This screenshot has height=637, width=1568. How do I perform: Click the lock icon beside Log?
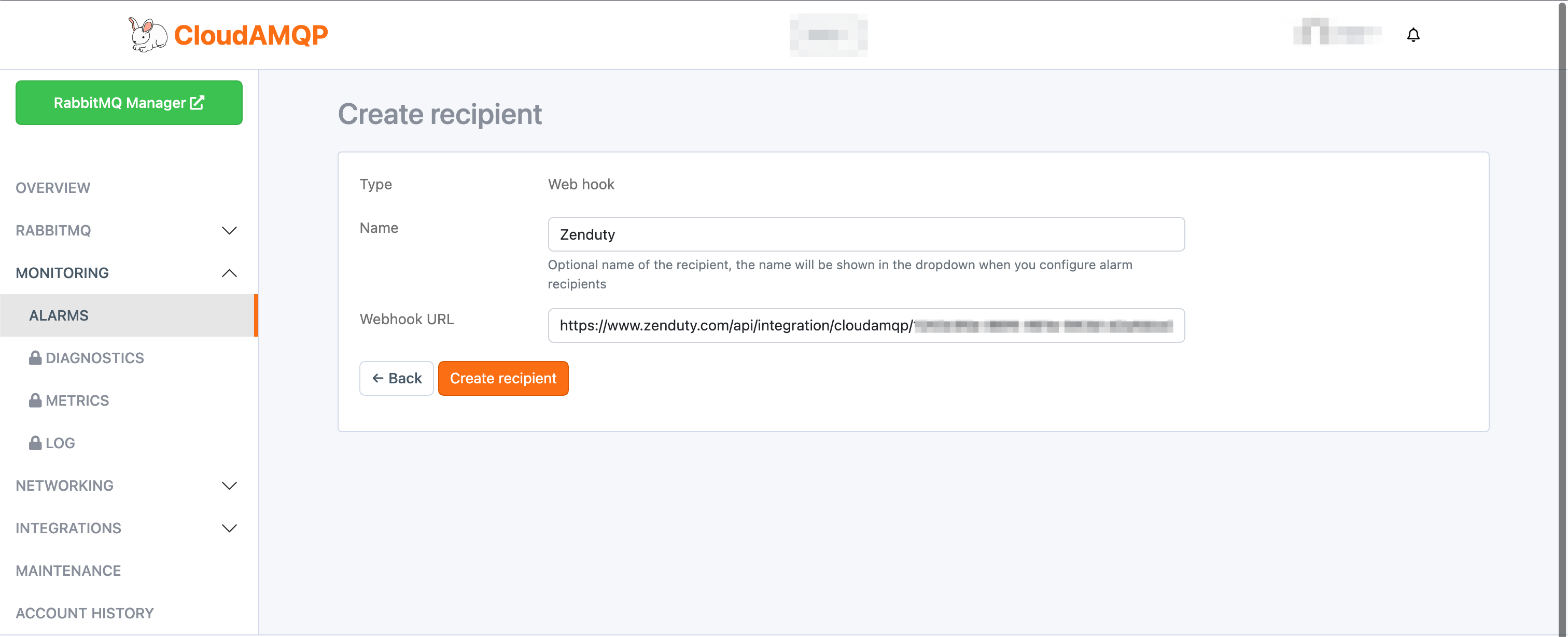tap(35, 444)
